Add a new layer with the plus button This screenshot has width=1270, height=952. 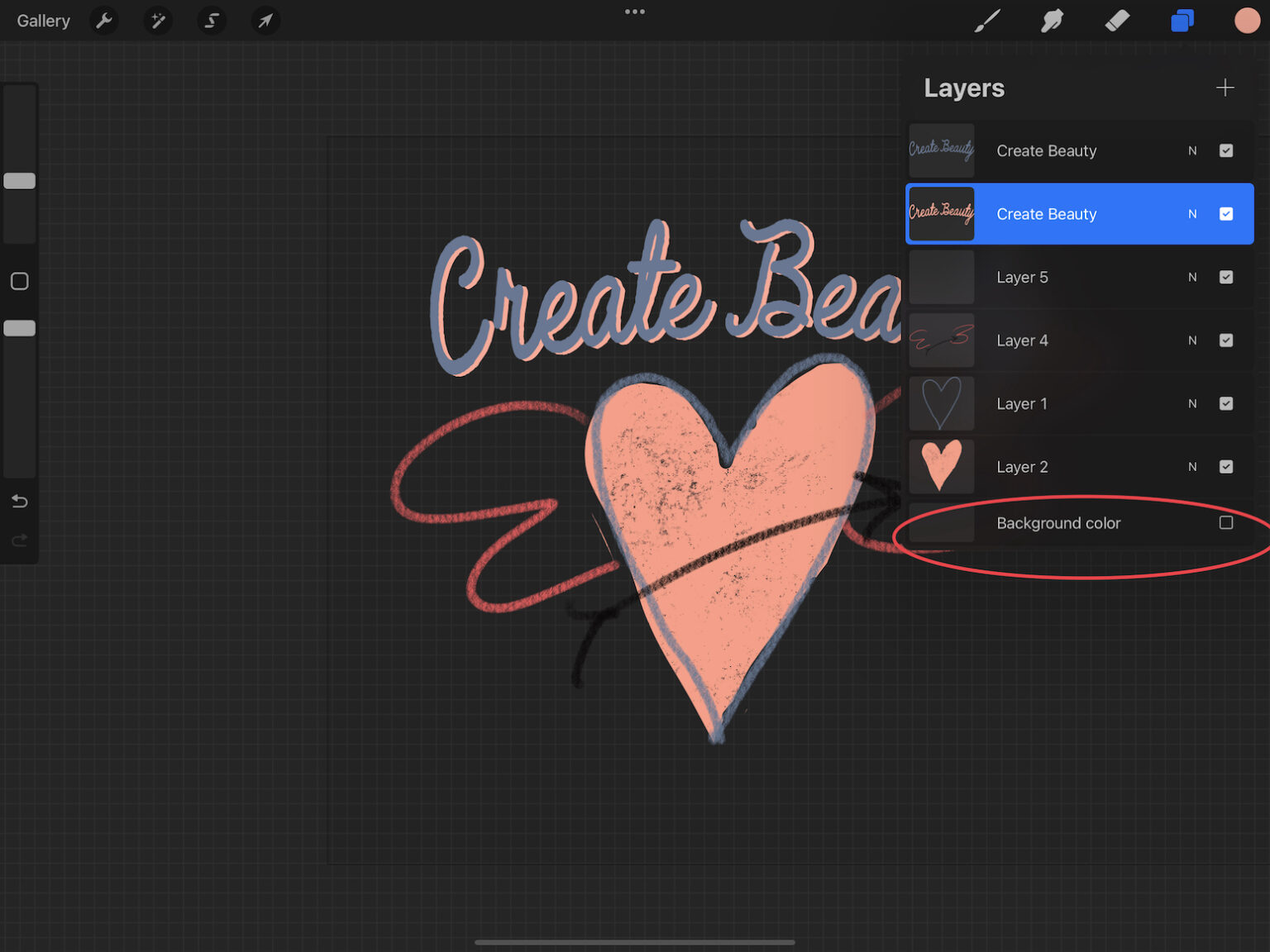(x=1225, y=87)
